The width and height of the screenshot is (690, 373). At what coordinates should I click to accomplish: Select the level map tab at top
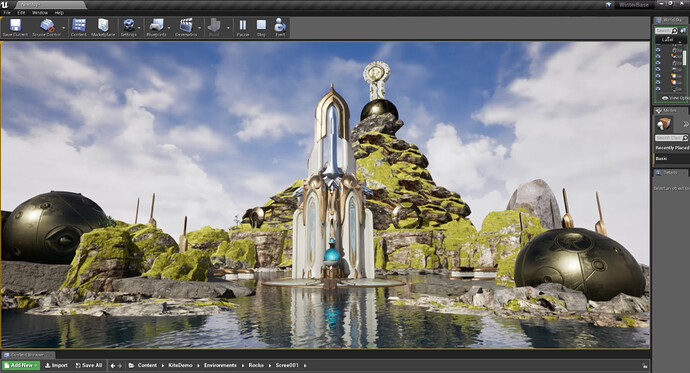pos(51,5)
